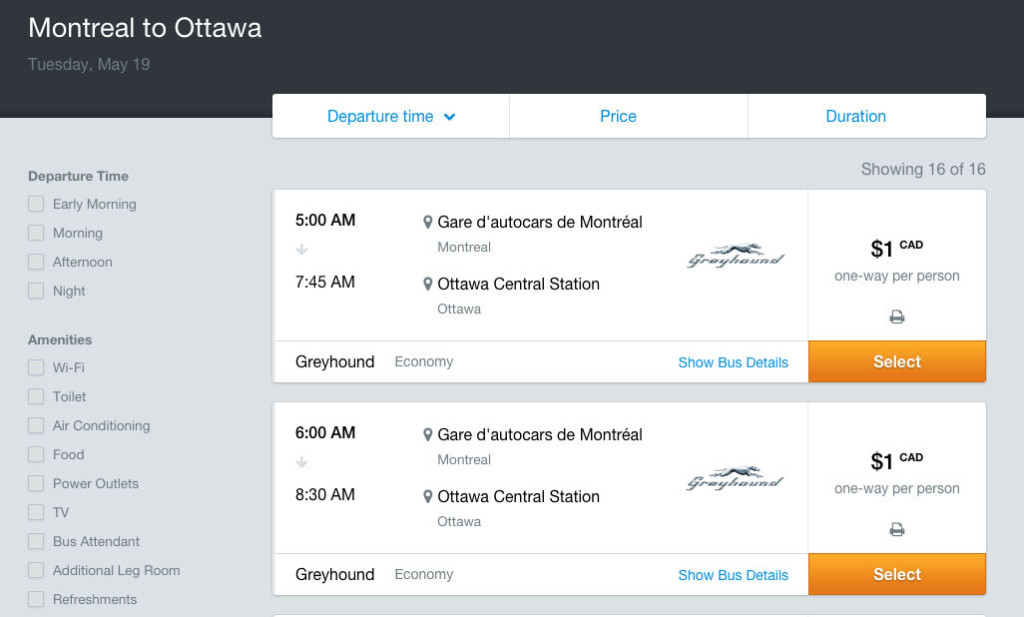This screenshot has width=1024, height=617.
Task: Toggle the Night departure time checkbox
Action: tap(36, 291)
